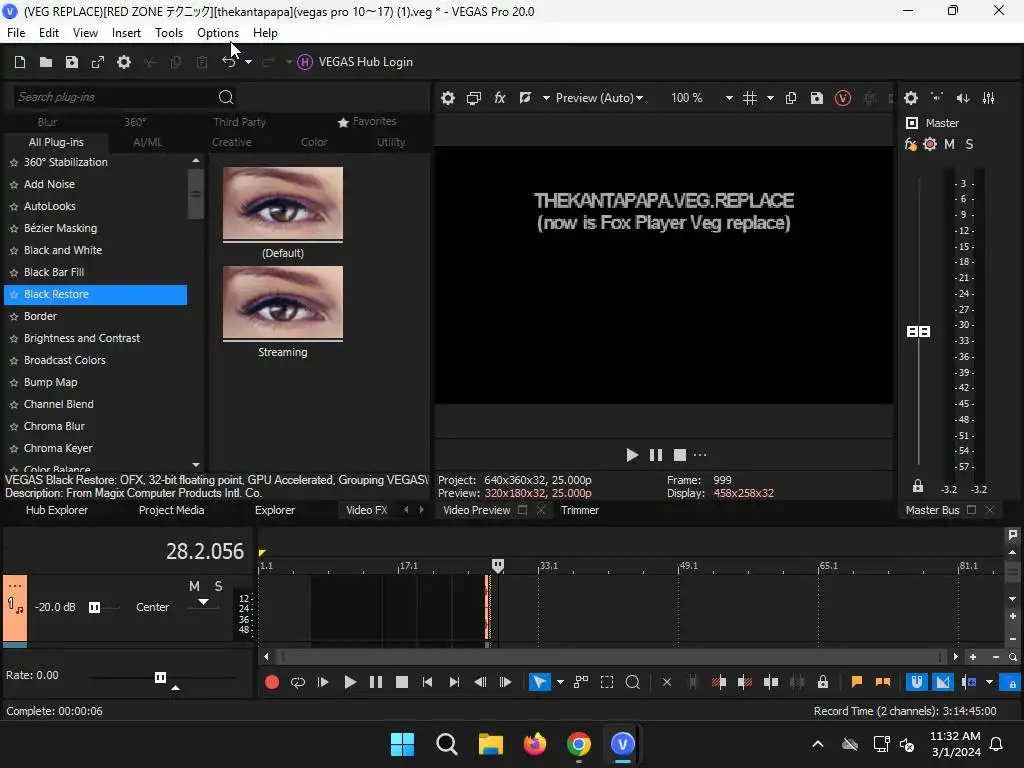Viewport: 1024px width, 768px height.
Task: Open project Properties gear in main toolbar
Action: [123, 62]
